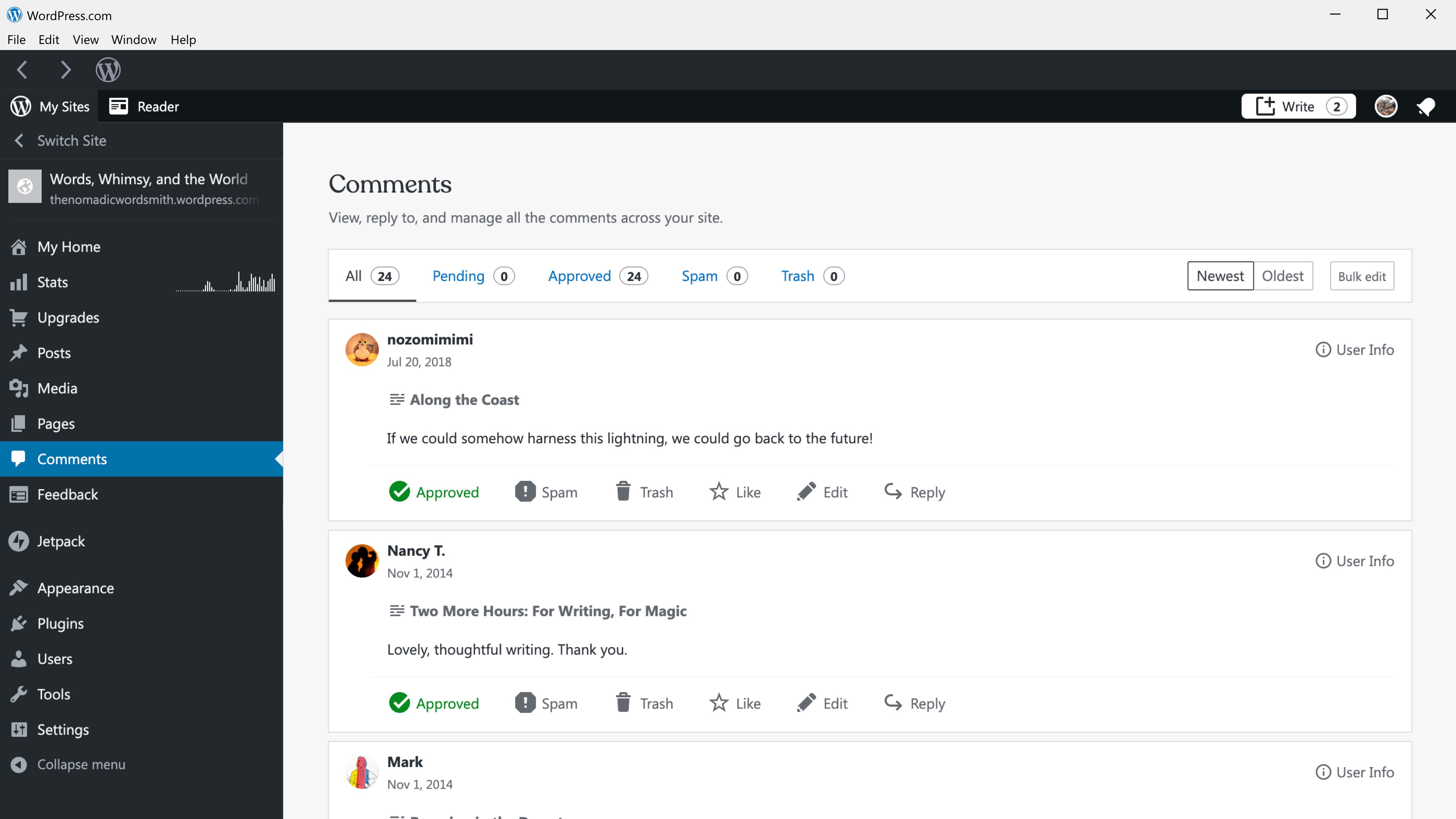This screenshot has width=1456, height=819.
Task: Click the Bulk edit button
Action: point(1362,275)
